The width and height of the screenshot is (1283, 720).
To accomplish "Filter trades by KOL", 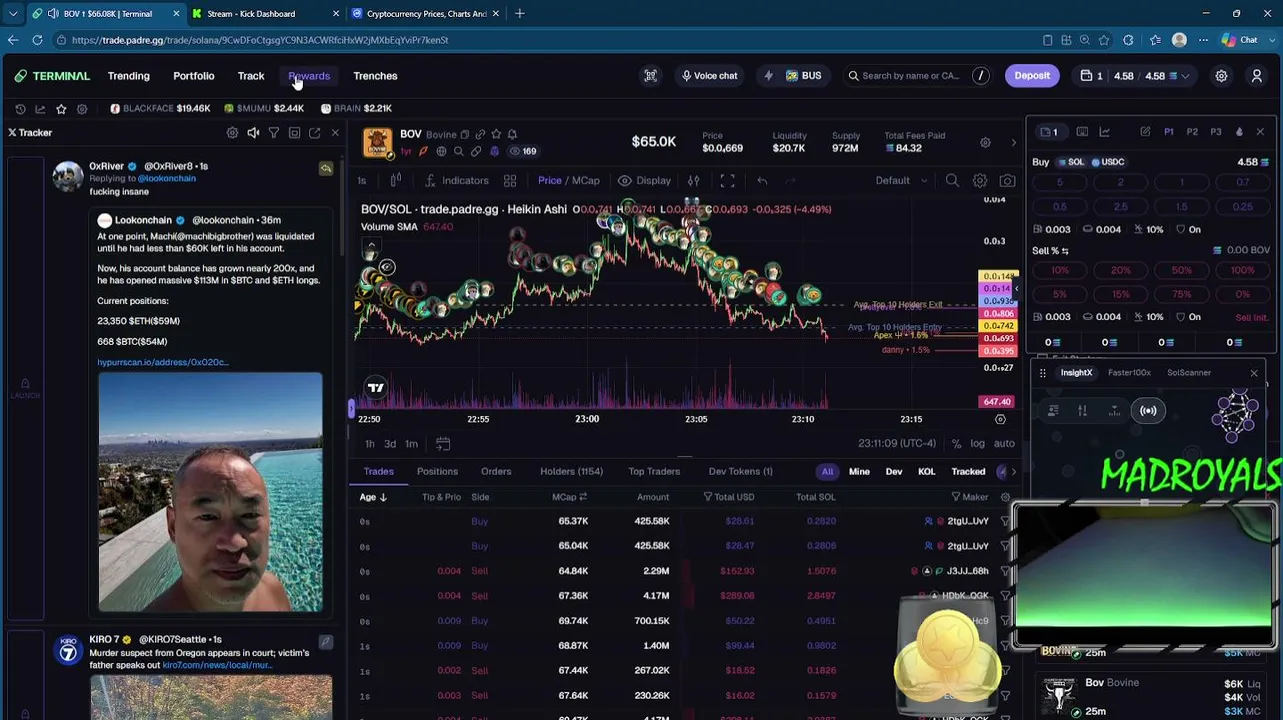I will point(927,471).
